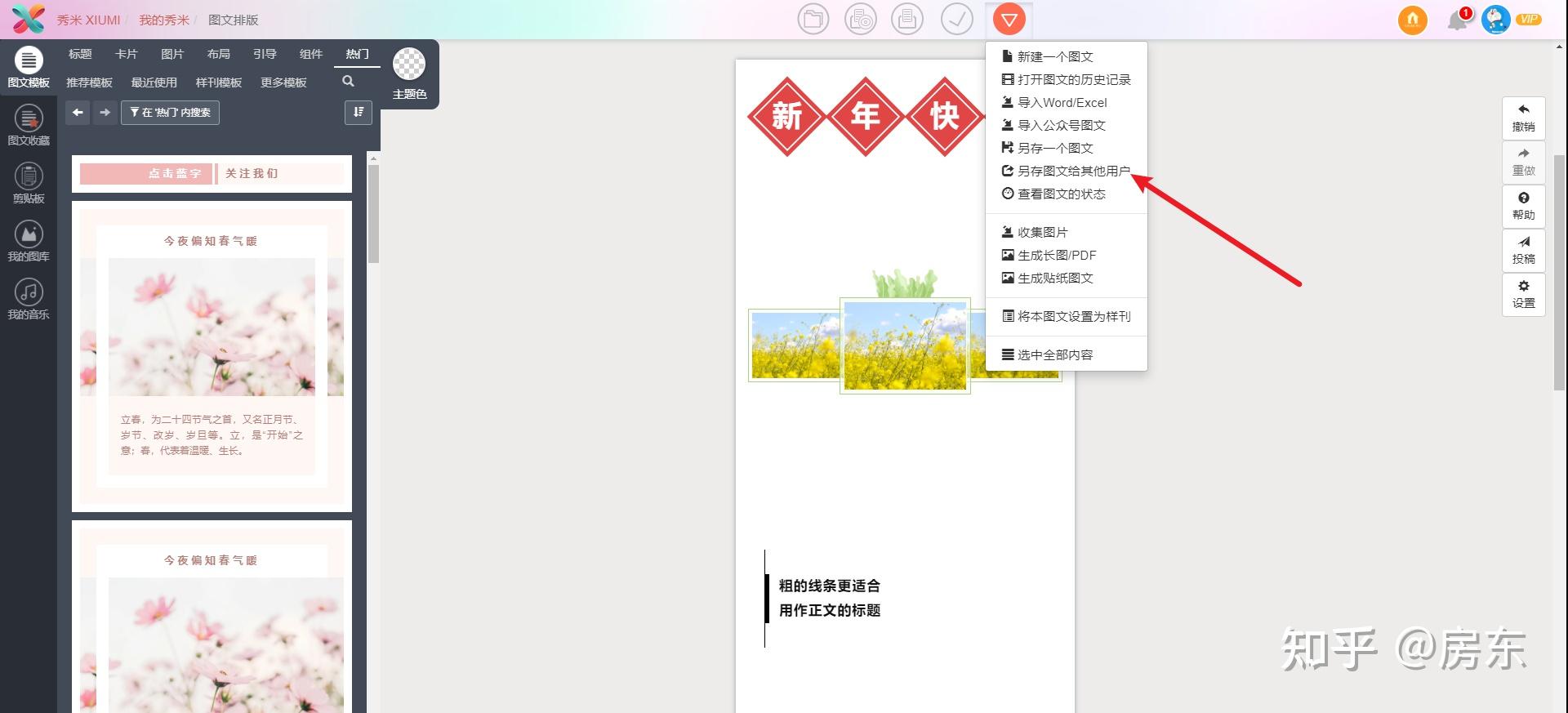Image resolution: width=1568 pixels, height=713 pixels.
Task: Open 图文收藏 sidebar panel
Action: (x=29, y=126)
